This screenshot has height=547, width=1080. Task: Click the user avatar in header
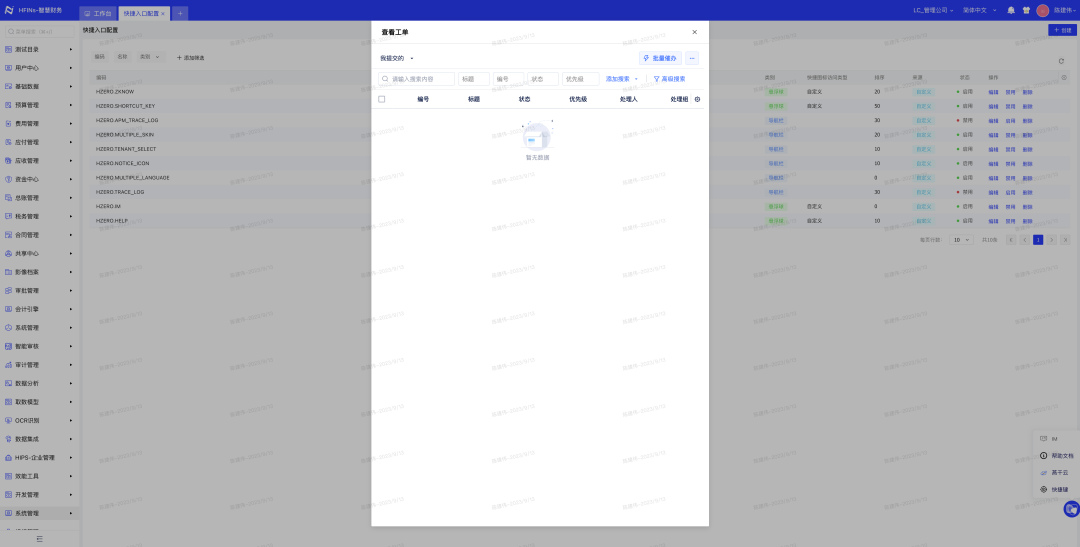click(1043, 10)
